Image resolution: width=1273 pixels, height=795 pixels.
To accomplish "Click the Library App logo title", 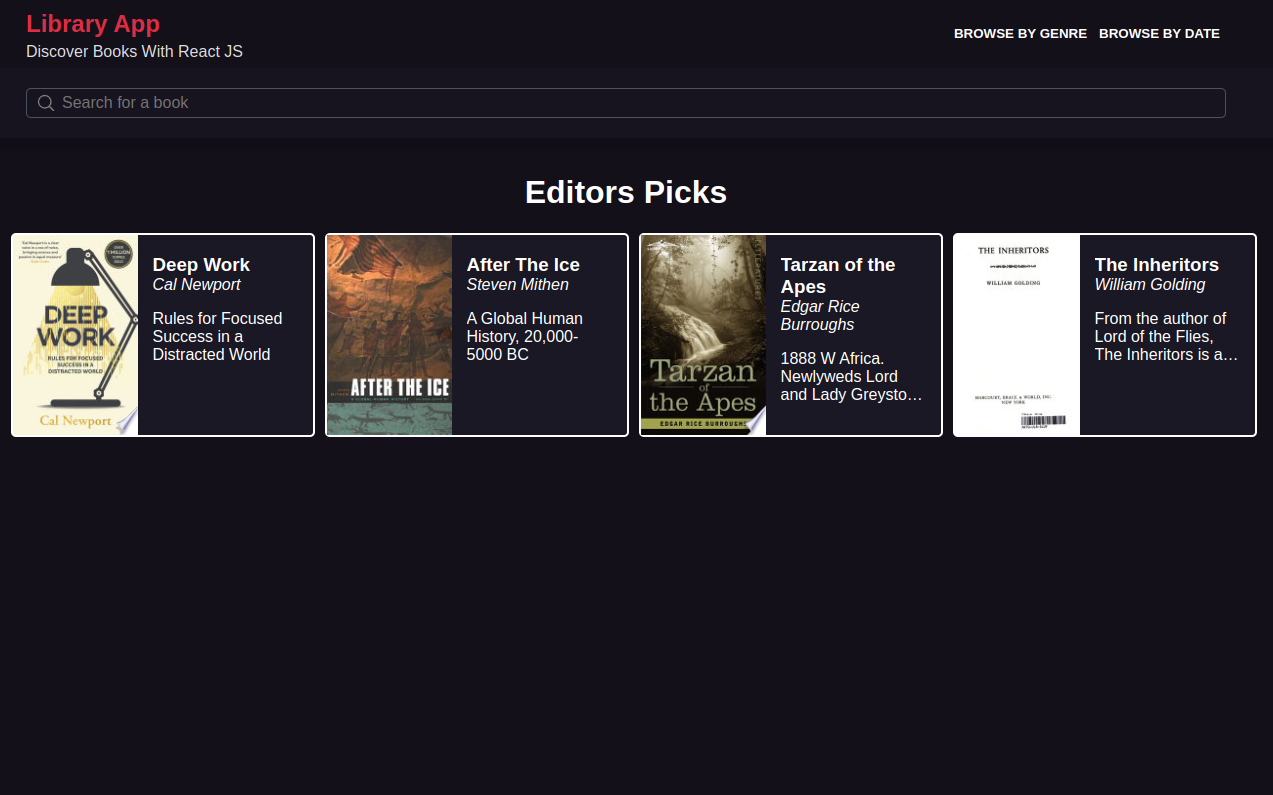I will tap(93, 24).
